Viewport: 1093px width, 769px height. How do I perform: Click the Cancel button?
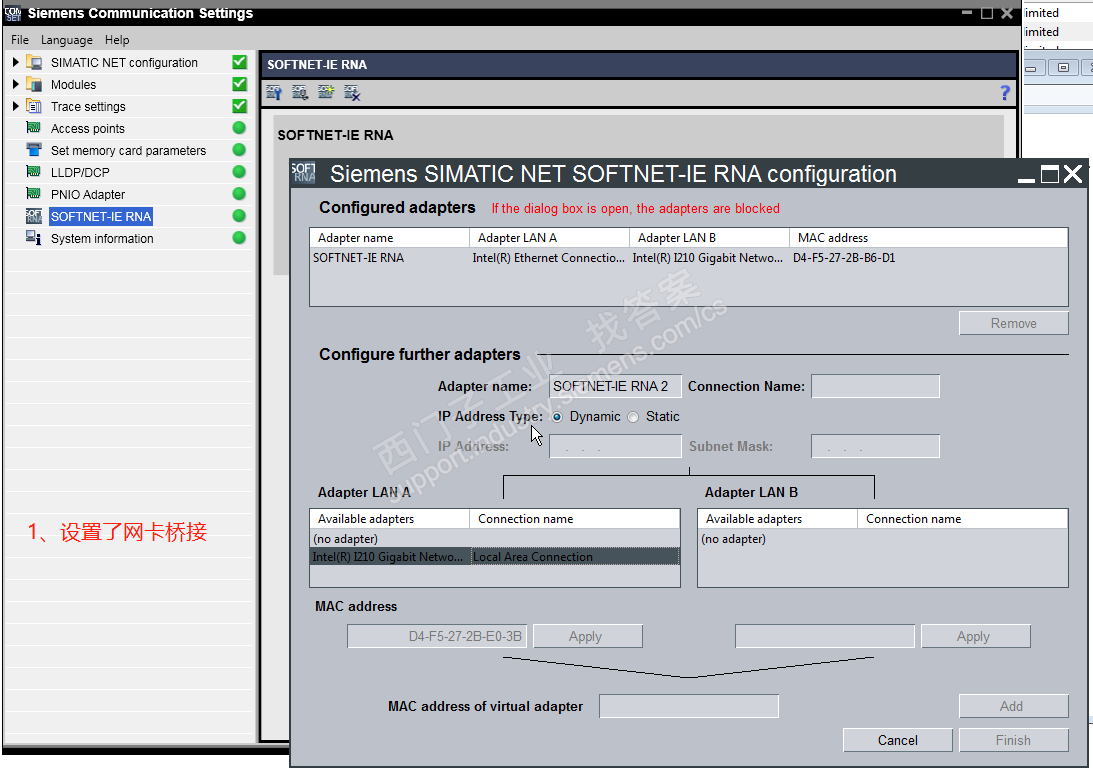[x=897, y=740]
